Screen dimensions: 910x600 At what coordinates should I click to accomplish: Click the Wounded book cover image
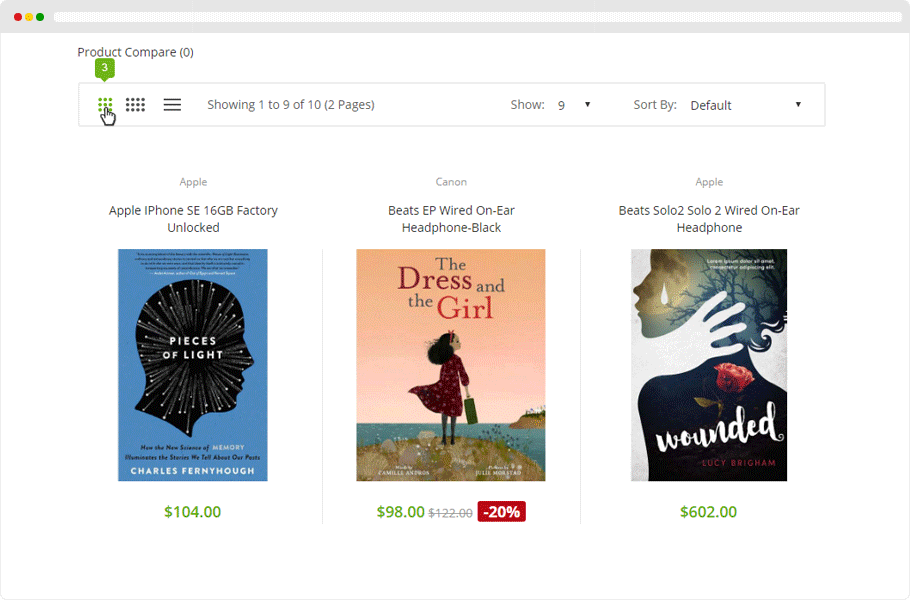(709, 365)
